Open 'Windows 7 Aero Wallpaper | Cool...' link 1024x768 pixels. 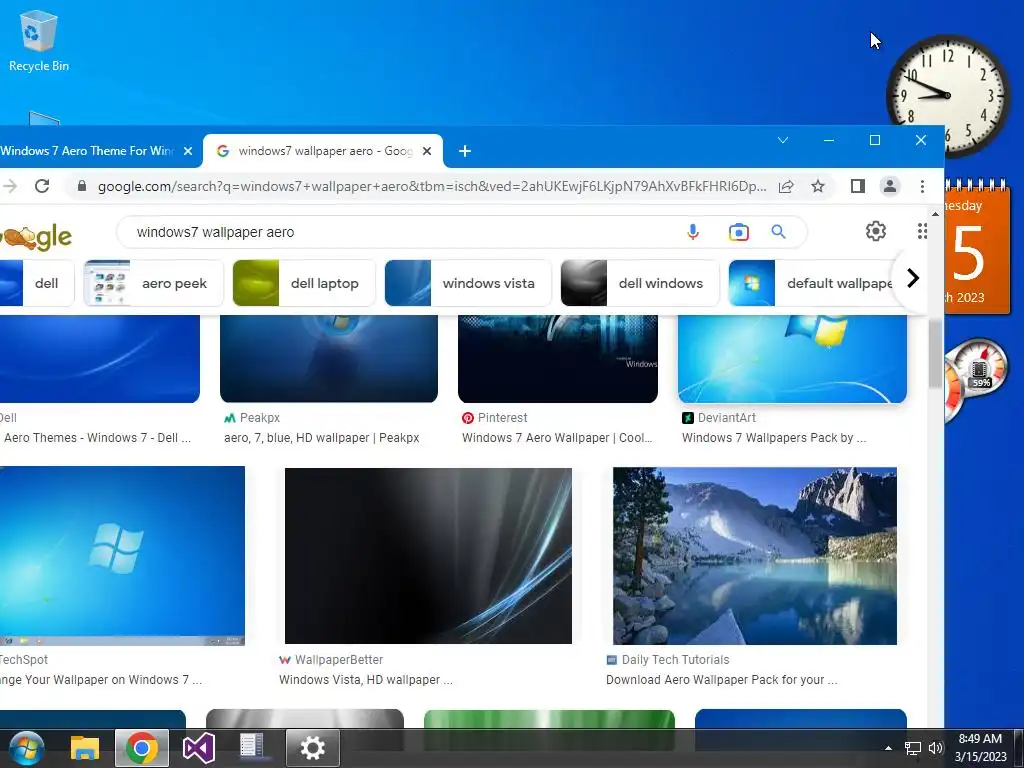(557, 438)
